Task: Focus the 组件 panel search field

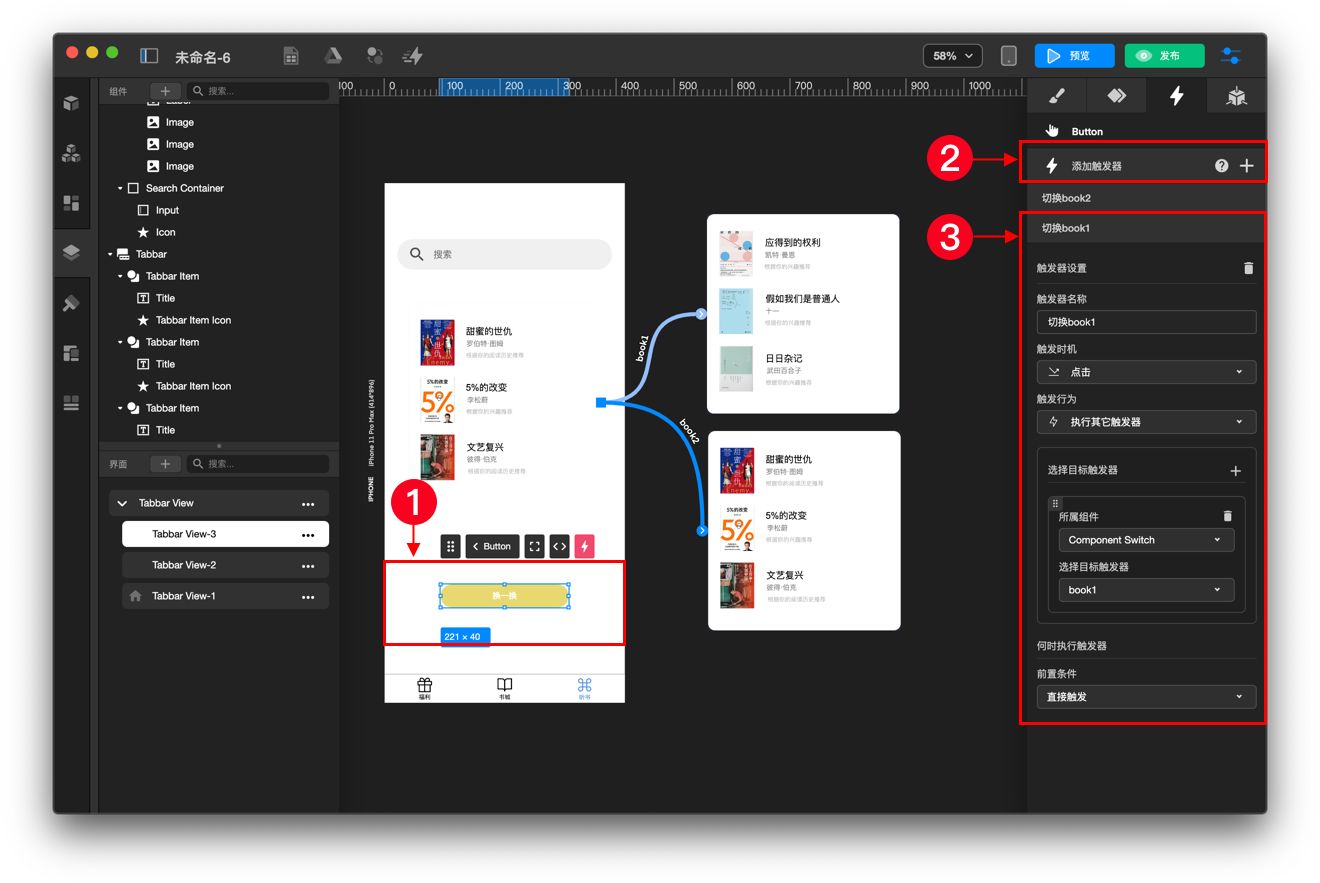Action: coord(258,91)
